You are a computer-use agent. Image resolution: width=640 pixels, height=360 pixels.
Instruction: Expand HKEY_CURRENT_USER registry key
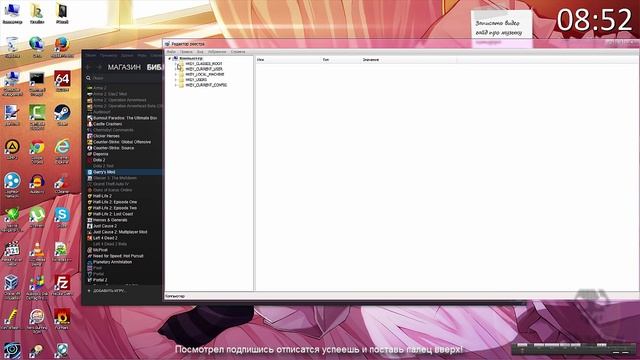click(176, 69)
